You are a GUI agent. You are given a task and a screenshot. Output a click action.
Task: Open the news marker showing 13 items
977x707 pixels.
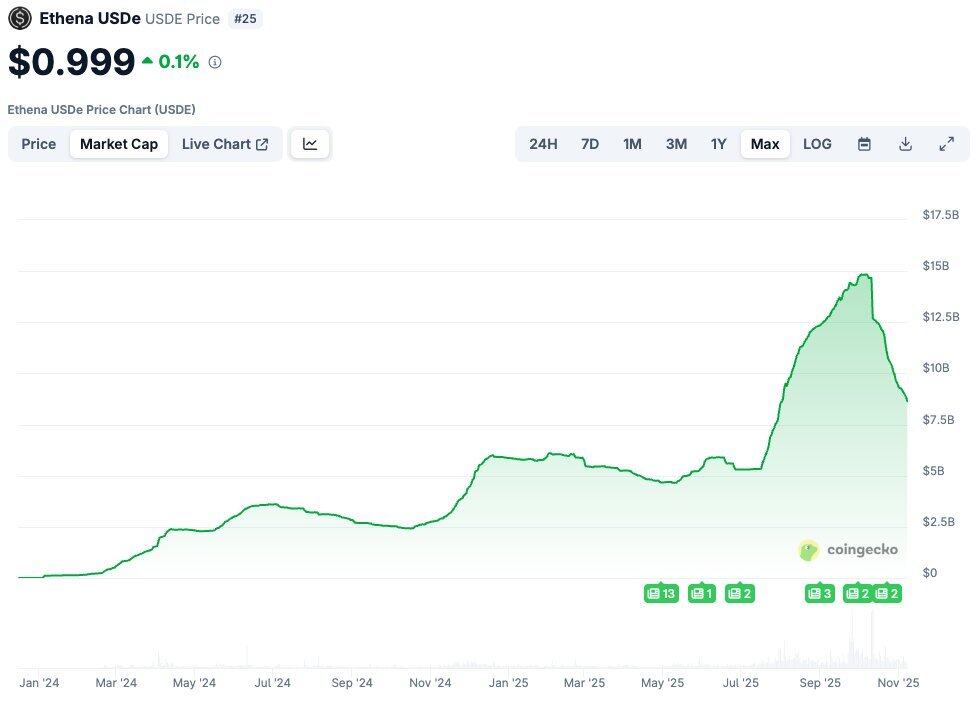coord(661,594)
